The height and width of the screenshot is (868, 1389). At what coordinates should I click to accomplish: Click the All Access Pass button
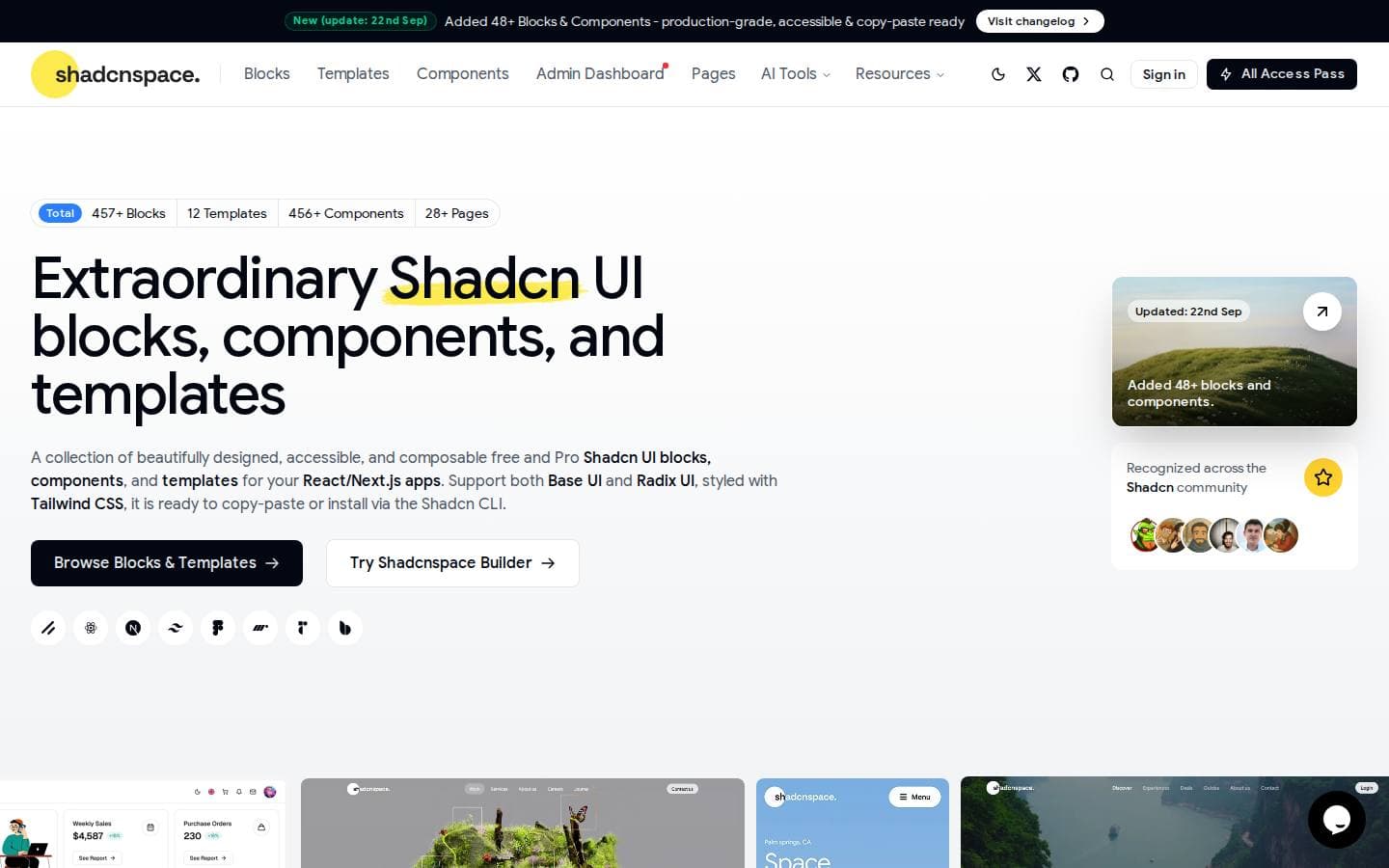coord(1282,74)
